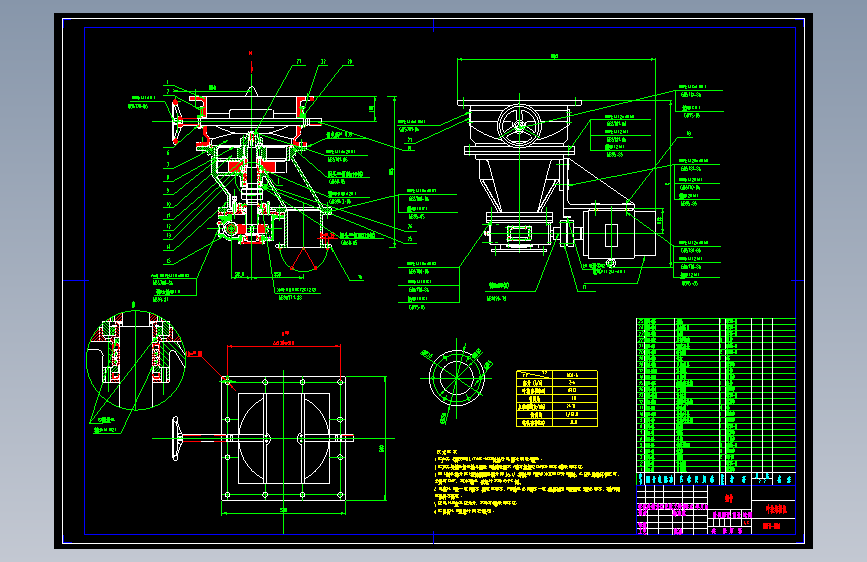
Task: Click the overall width dimension above right view
Action: (556, 58)
